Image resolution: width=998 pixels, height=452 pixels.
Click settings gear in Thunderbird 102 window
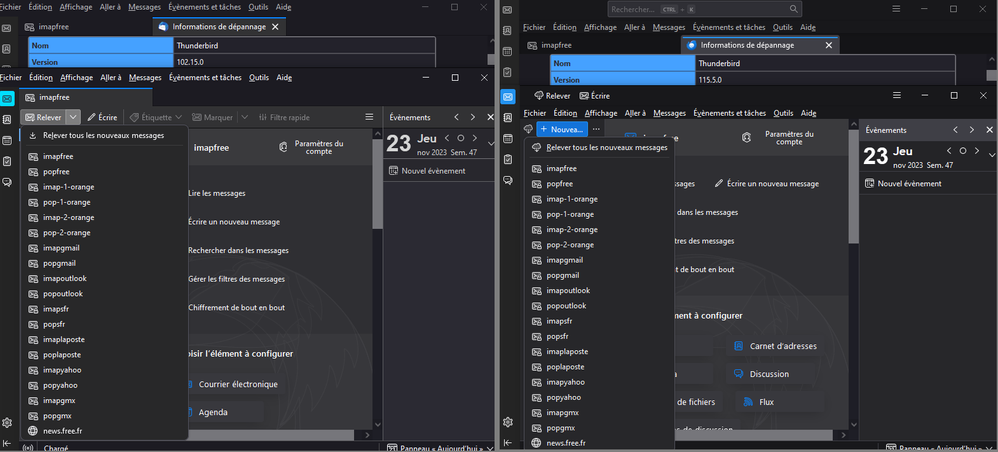pos(7,423)
